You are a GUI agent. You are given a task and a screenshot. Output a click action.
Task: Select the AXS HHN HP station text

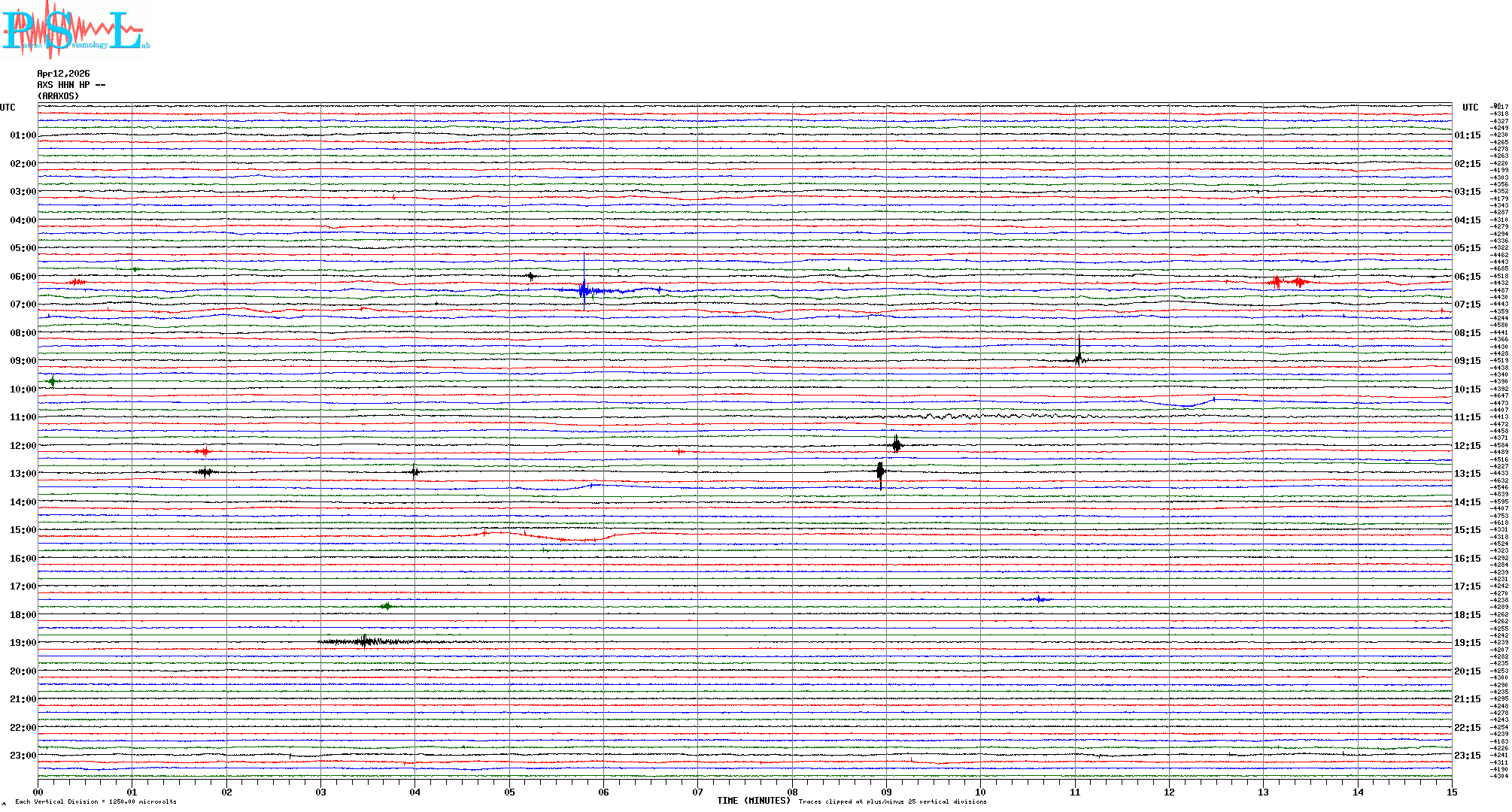71,85
